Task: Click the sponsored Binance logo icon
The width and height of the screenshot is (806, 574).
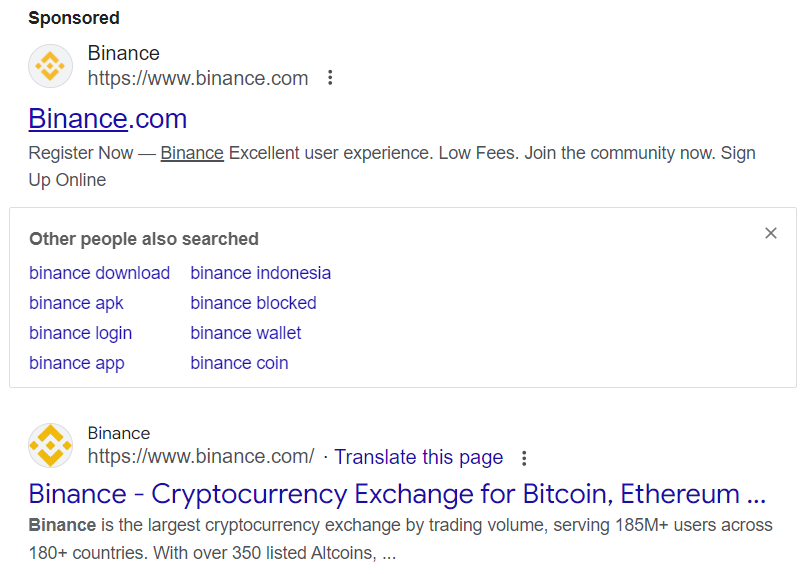Action: pos(50,66)
